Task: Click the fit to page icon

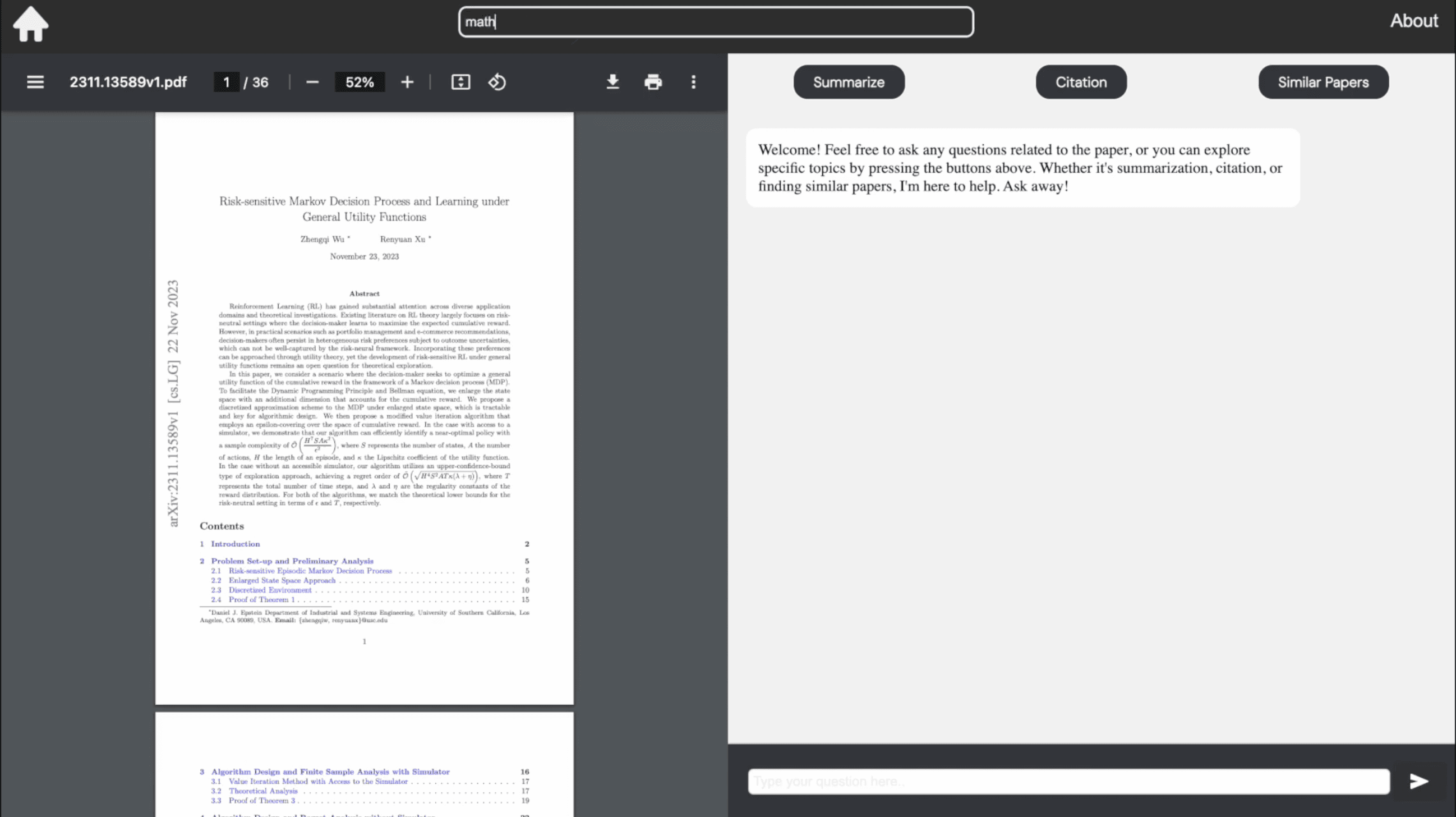Action: tap(460, 82)
